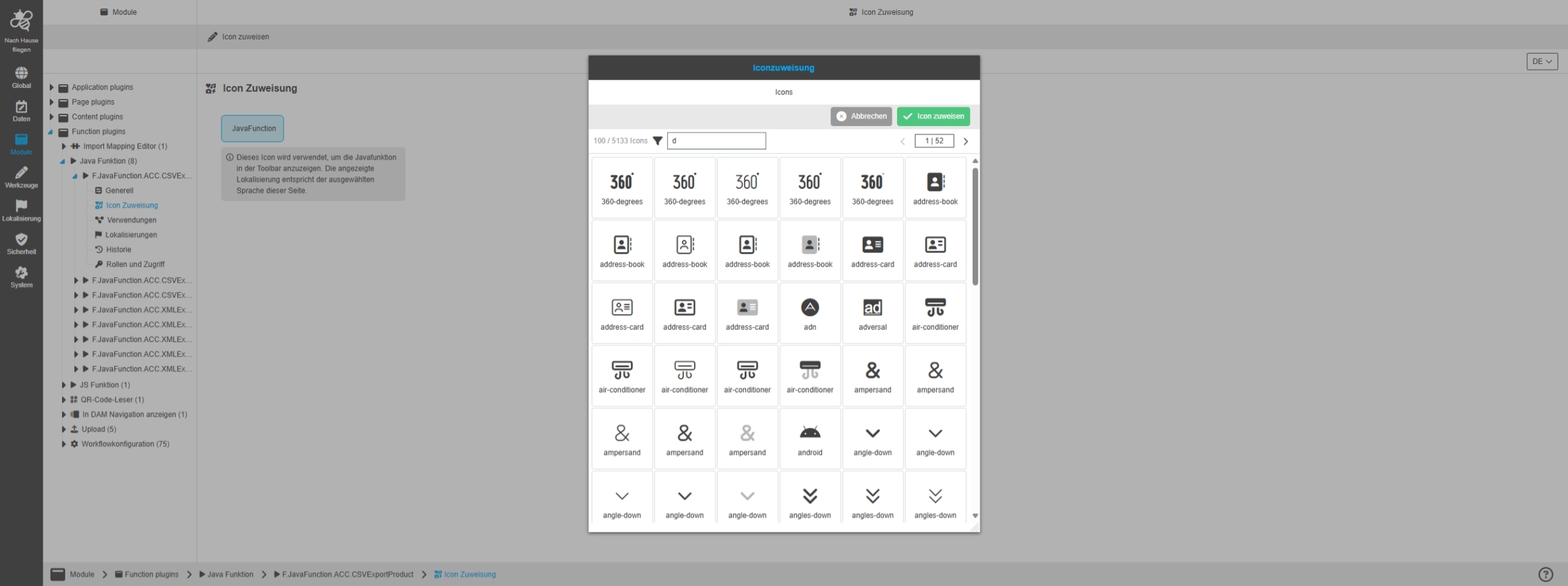The image size is (1568, 586).
Task: Expand the Page plugins node
Action: [52, 102]
